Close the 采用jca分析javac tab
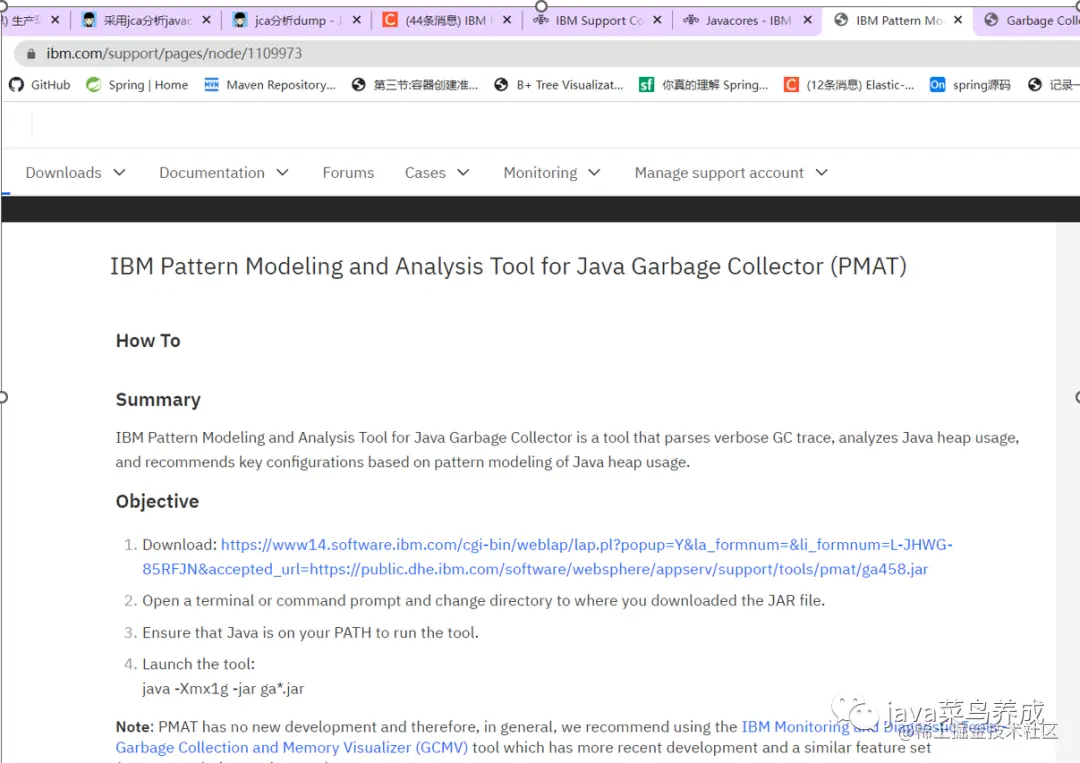Viewport: 1080px width, 763px height. tap(206, 21)
